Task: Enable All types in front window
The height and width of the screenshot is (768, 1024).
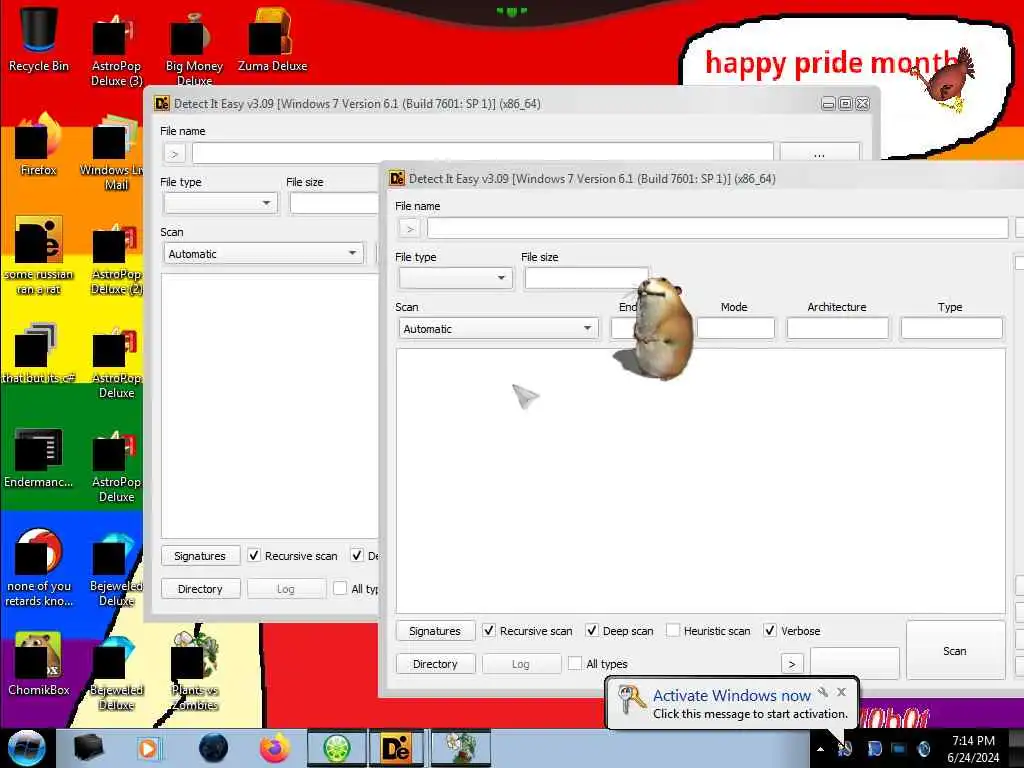Action: (x=575, y=664)
